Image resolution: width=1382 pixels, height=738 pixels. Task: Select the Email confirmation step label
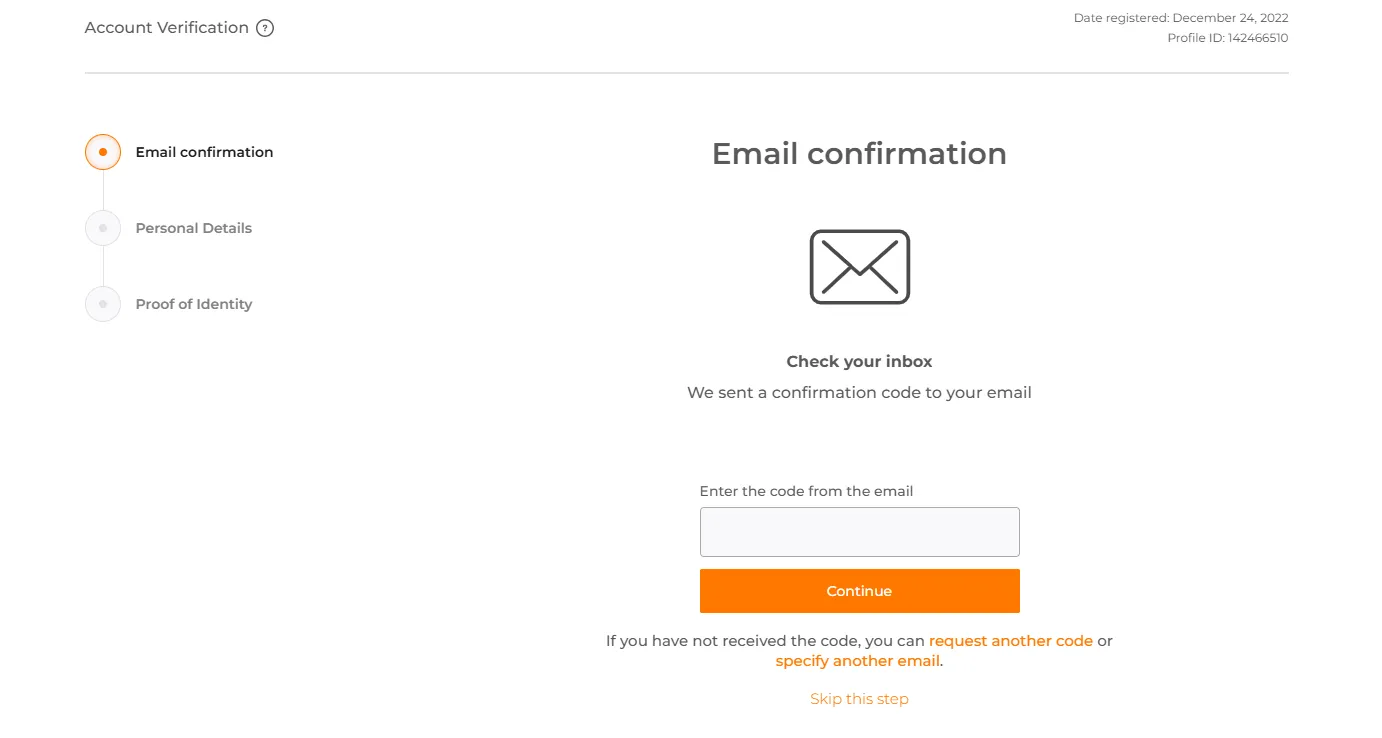[x=204, y=152]
